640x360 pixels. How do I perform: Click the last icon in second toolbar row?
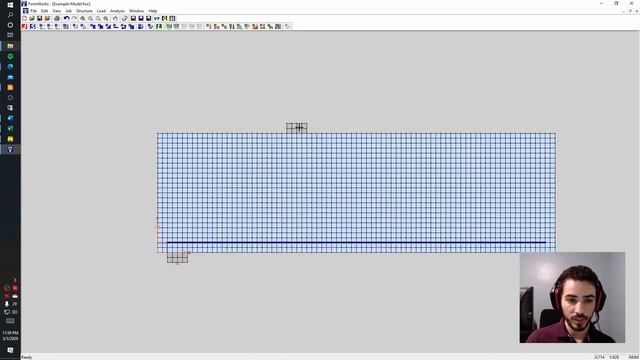coord(287,26)
